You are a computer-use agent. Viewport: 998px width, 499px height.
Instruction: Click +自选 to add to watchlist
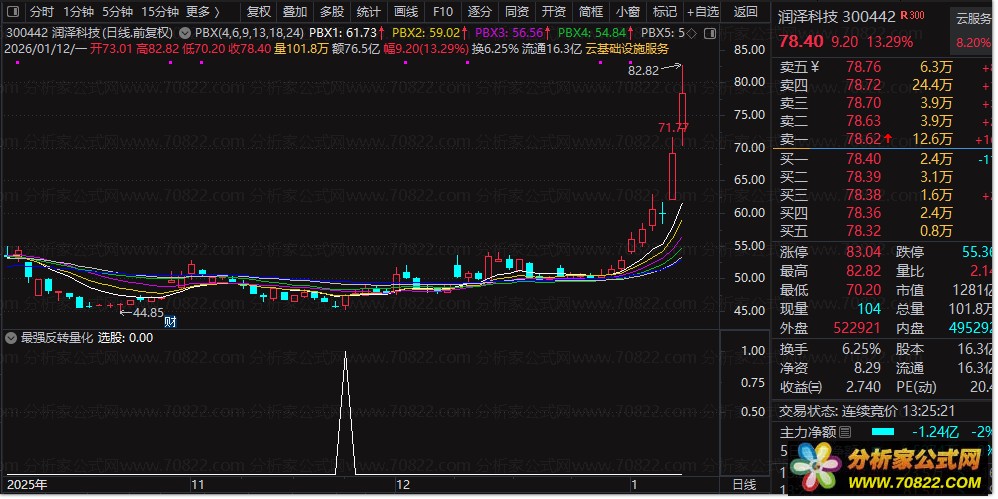tap(702, 12)
